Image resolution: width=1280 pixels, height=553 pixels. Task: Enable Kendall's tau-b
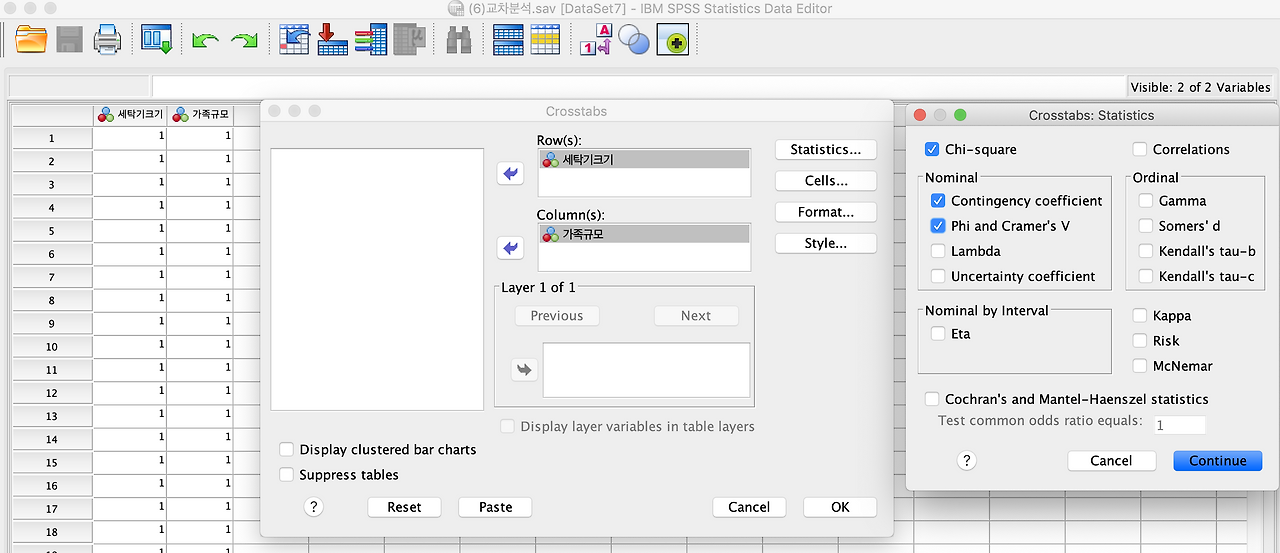pos(1146,251)
